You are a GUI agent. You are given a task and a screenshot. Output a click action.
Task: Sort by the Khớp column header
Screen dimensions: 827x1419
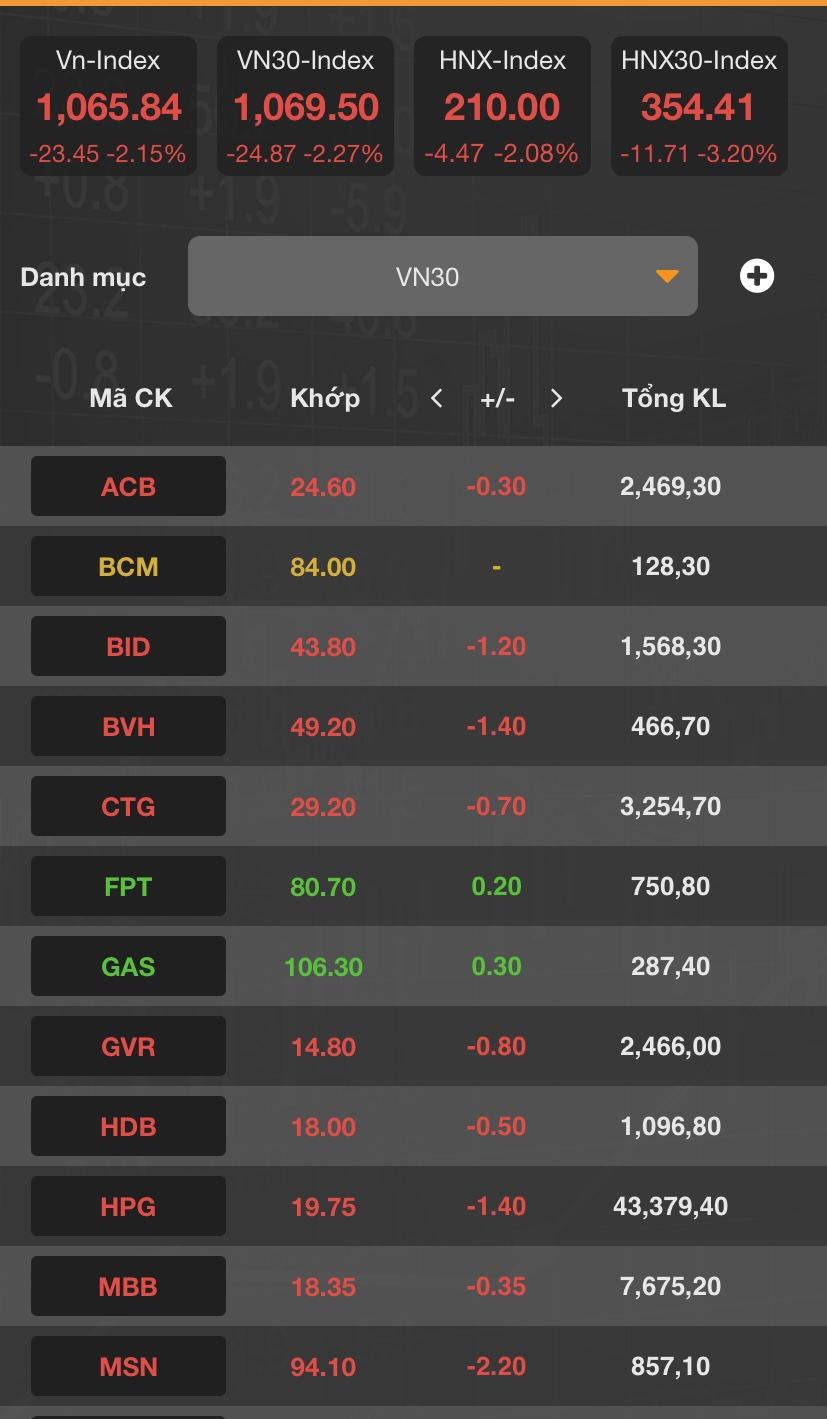(x=325, y=399)
